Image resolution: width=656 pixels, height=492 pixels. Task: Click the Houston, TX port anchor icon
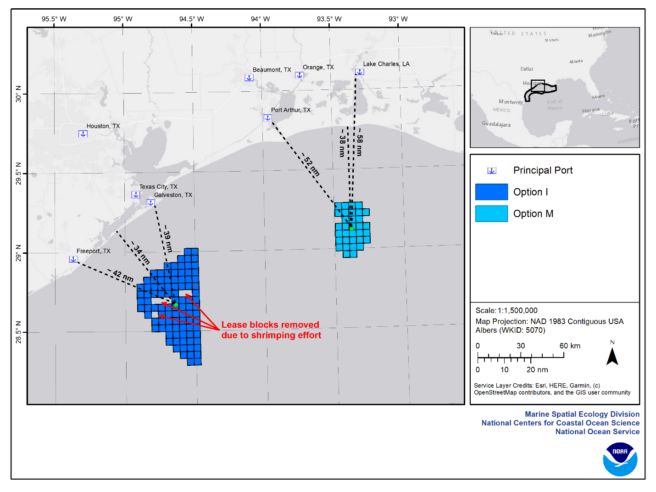point(84,134)
